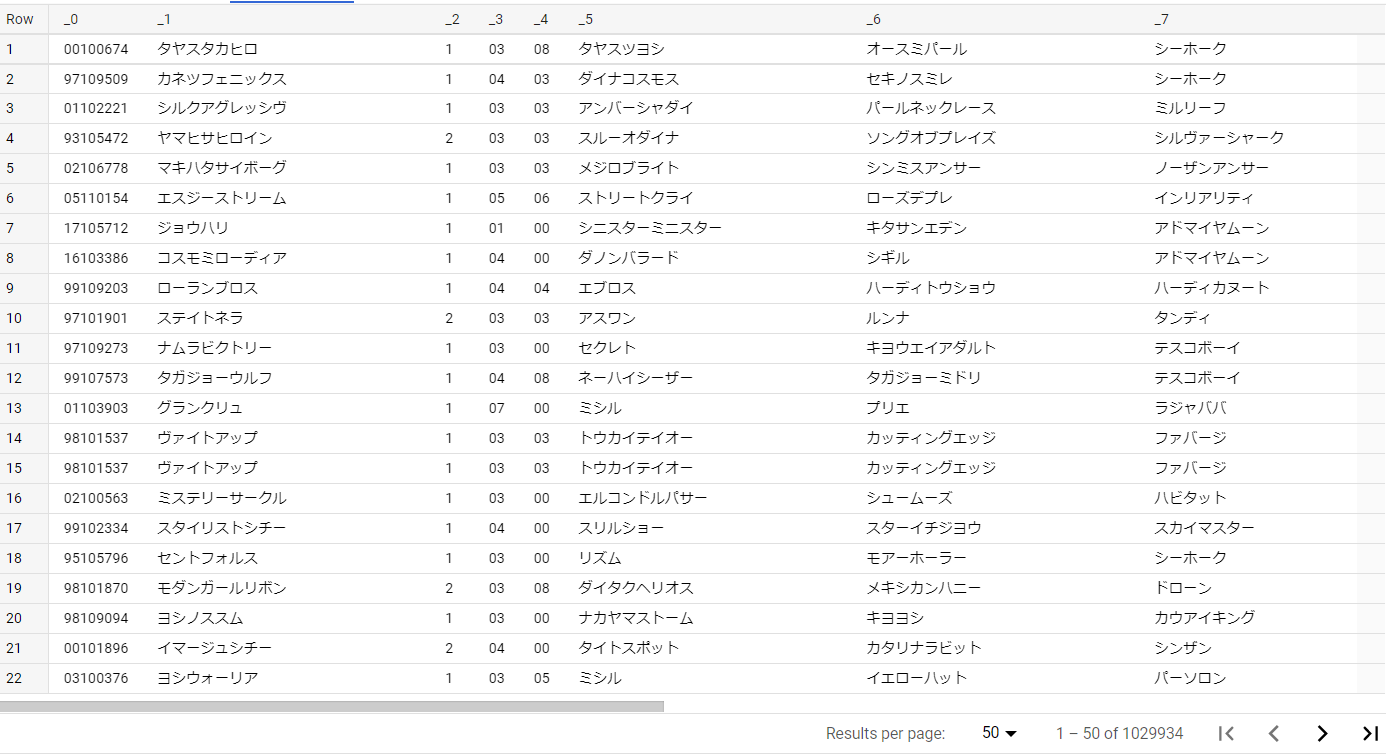The width and height of the screenshot is (1386, 755).
Task: Click the cell タガジョーウルフ
Action: [x=215, y=378]
